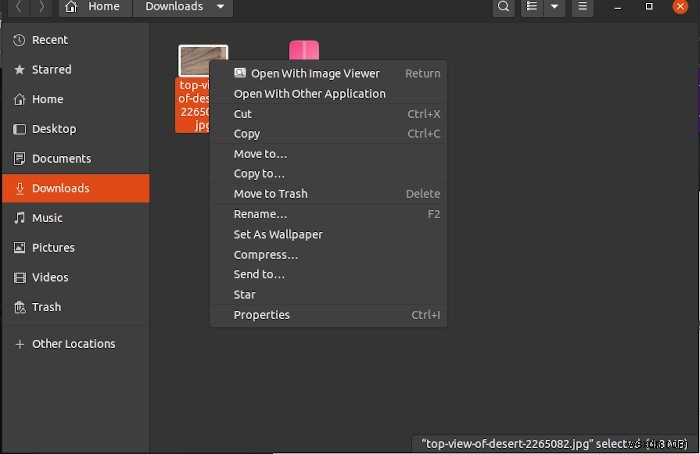The height and width of the screenshot is (454, 700).
Task: Click the Videos film icon in sidebar
Action: (x=19, y=277)
